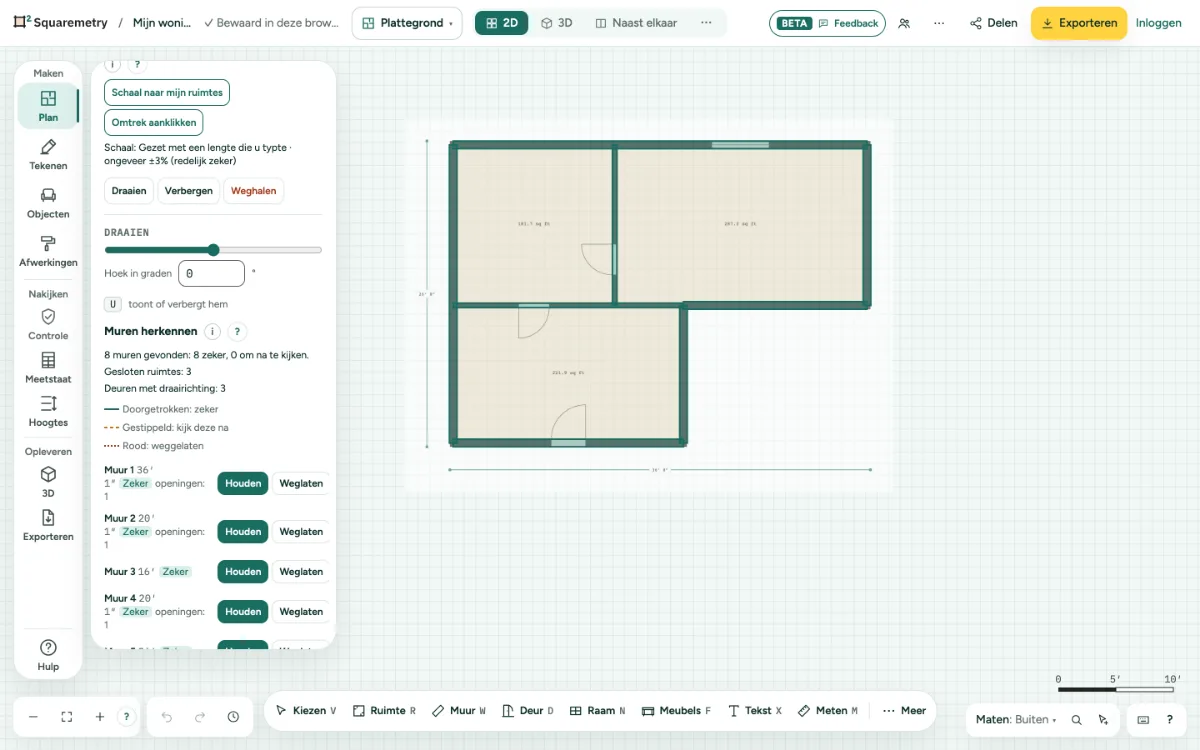Open the BETA Feedback button

click(x=827, y=23)
